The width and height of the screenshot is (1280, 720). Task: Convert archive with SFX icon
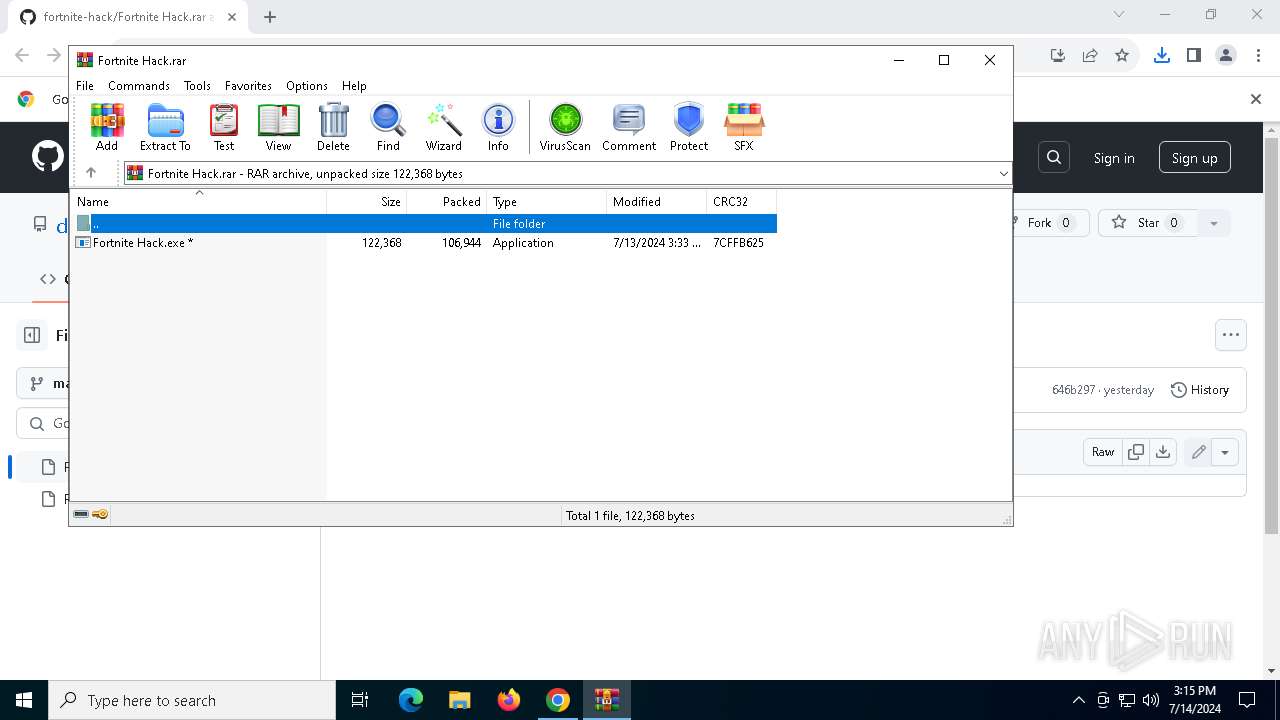click(744, 127)
